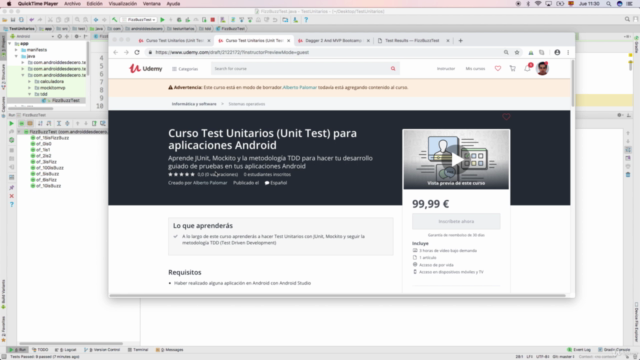640x360 pixels.
Task: Switch to the Test Results — FizzBuzzTest tab
Action: [x=412, y=40]
